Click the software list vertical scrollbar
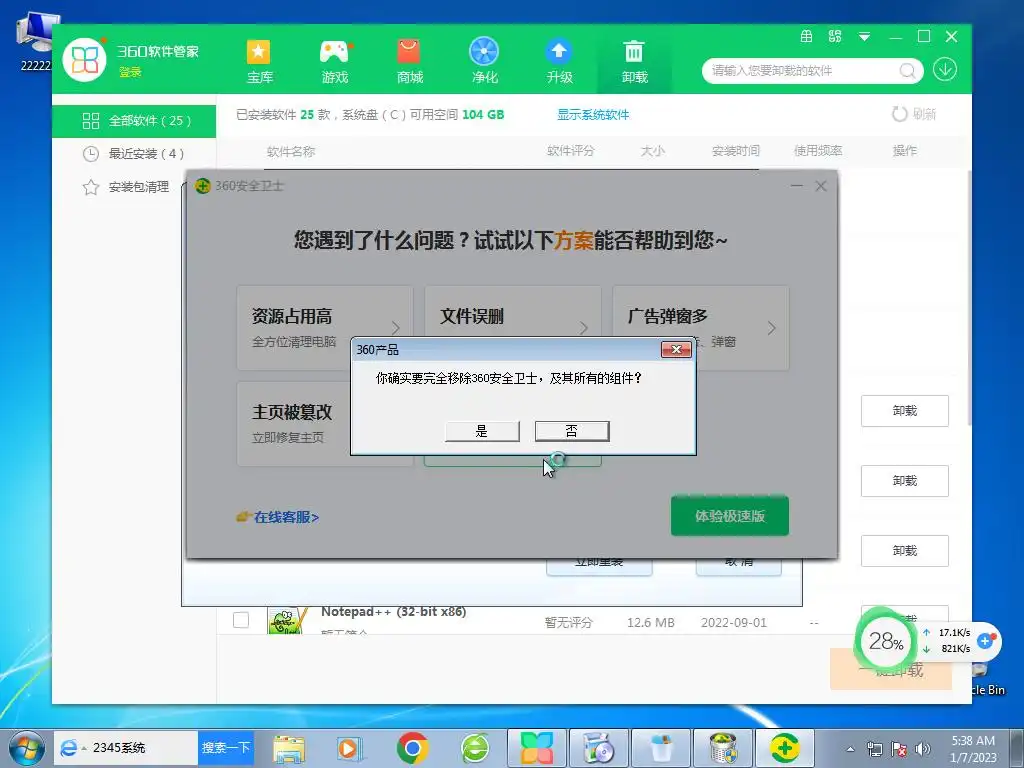 click(x=968, y=297)
